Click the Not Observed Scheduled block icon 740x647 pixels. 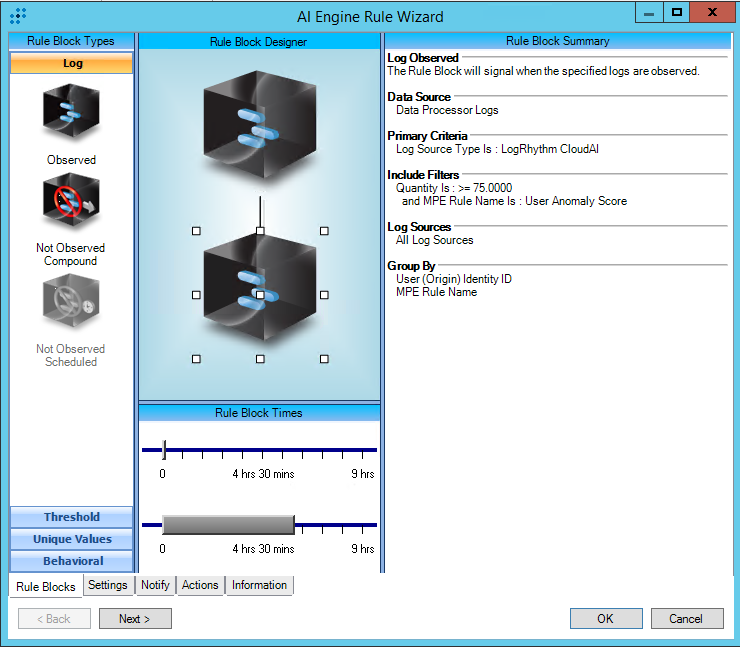(71, 304)
